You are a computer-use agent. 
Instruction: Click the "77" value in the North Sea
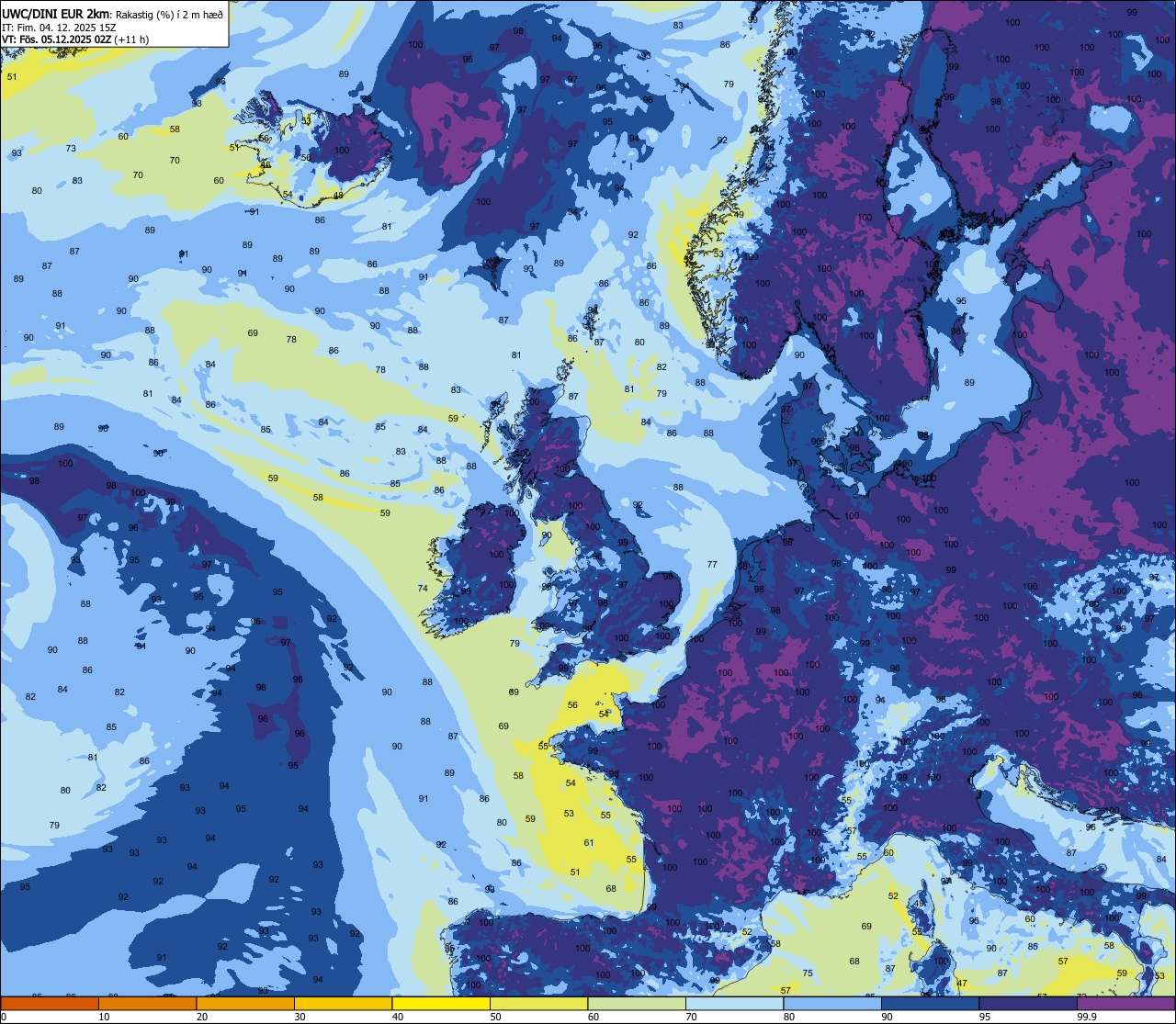pos(712,564)
